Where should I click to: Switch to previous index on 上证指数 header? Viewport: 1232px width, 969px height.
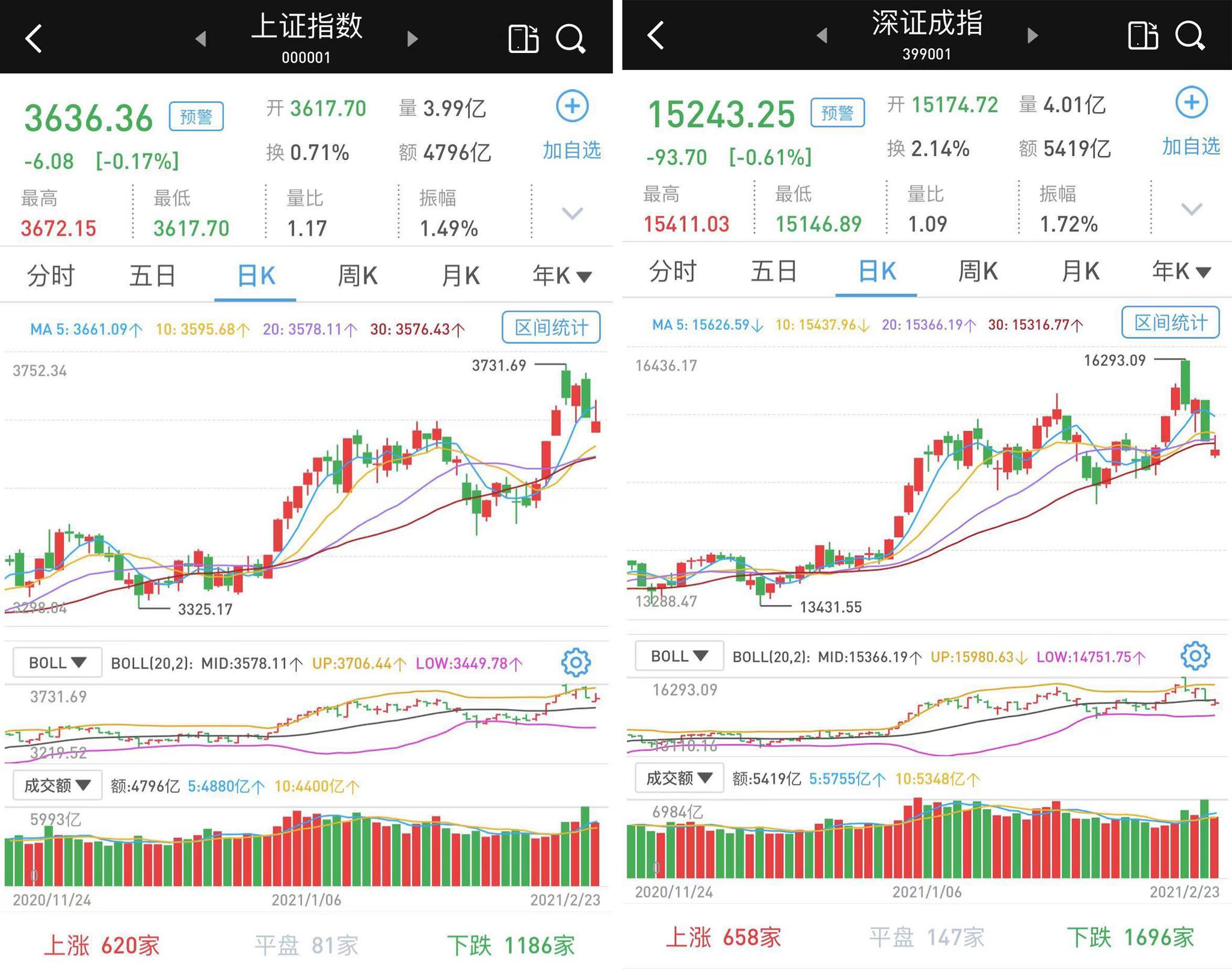click(x=201, y=39)
